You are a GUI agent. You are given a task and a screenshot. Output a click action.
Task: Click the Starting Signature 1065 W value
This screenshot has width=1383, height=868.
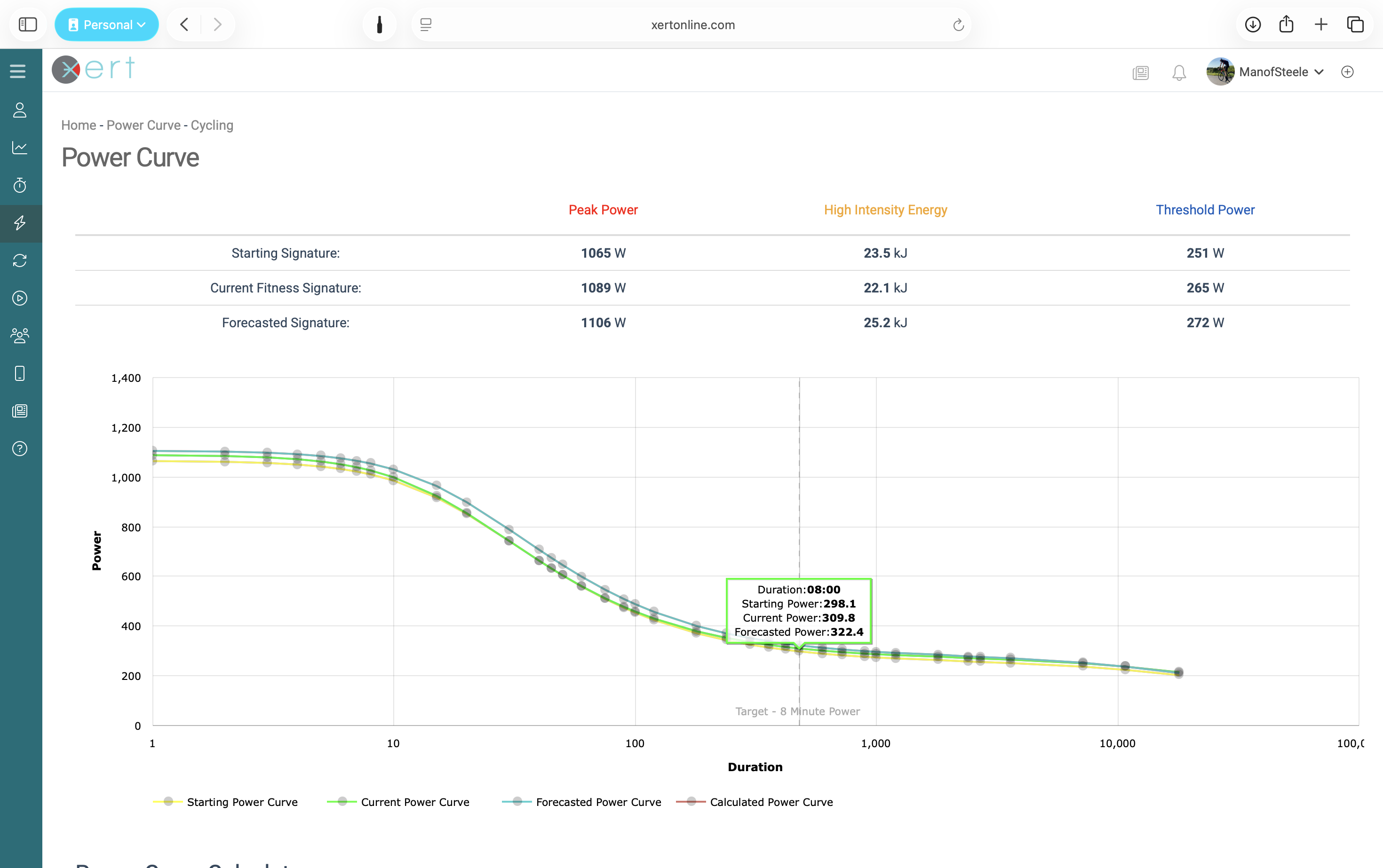[x=603, y=253]
